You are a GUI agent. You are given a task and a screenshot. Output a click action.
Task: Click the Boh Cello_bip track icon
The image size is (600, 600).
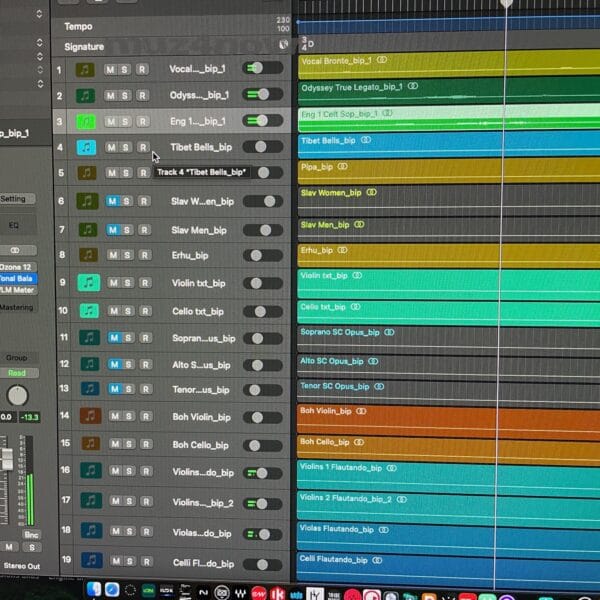[90, 443]
